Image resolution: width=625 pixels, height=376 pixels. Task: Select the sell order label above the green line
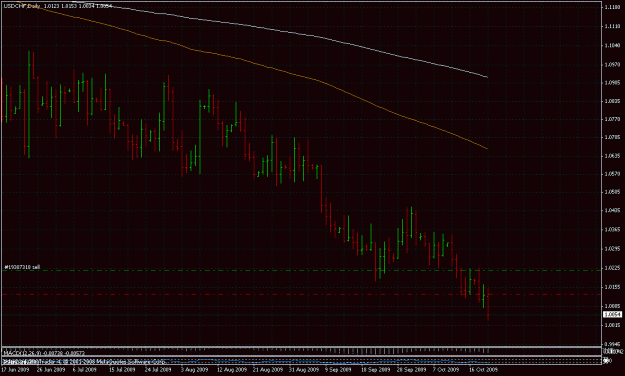(22, 267)
